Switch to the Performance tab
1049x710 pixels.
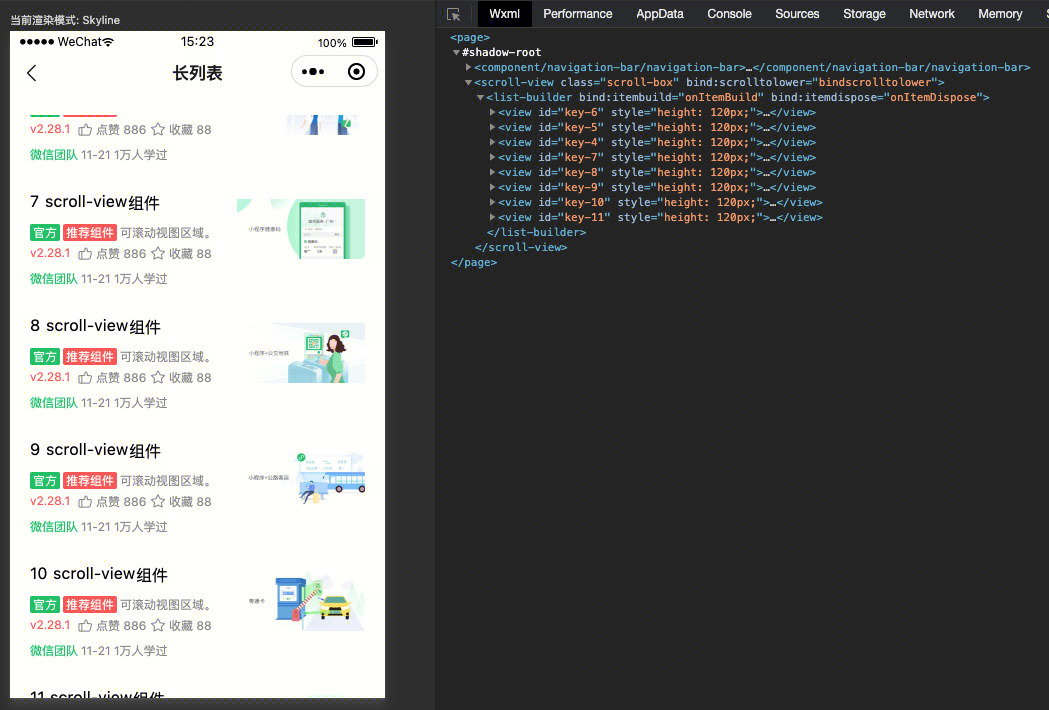click(577, 14)
